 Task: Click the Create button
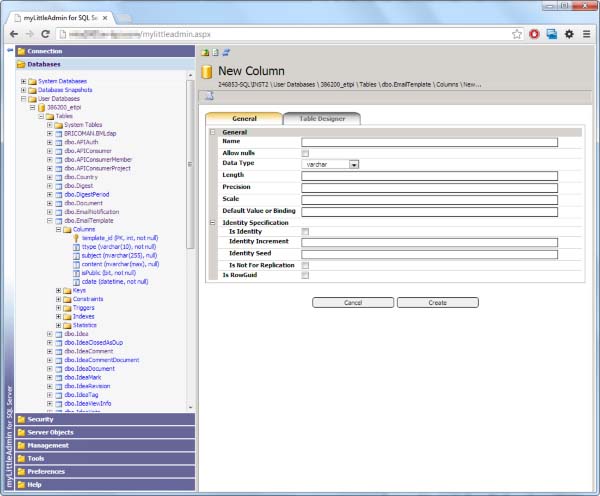point(438,303)
